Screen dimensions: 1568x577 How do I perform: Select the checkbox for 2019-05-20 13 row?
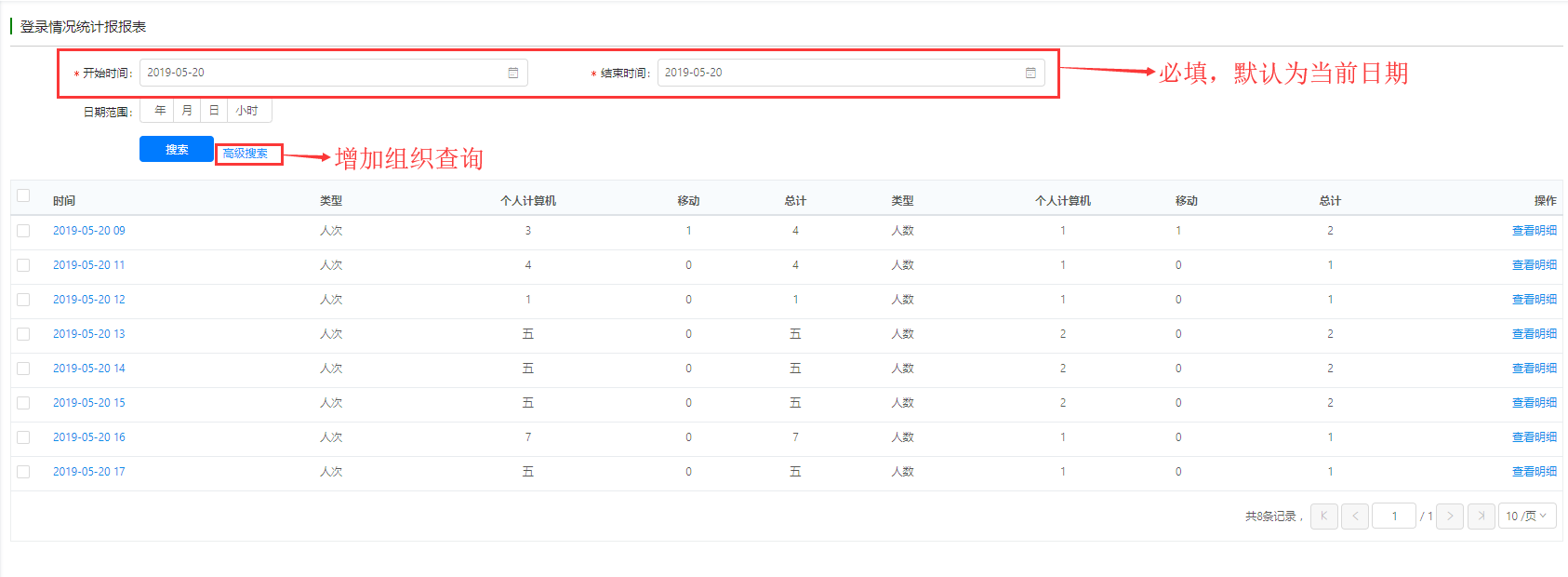(x=23, y=334)
